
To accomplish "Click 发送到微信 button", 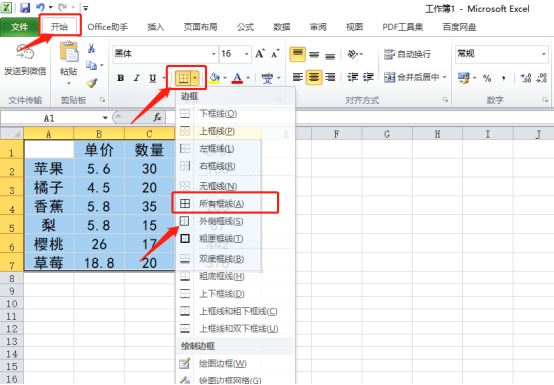I will (x=25, y=60).
